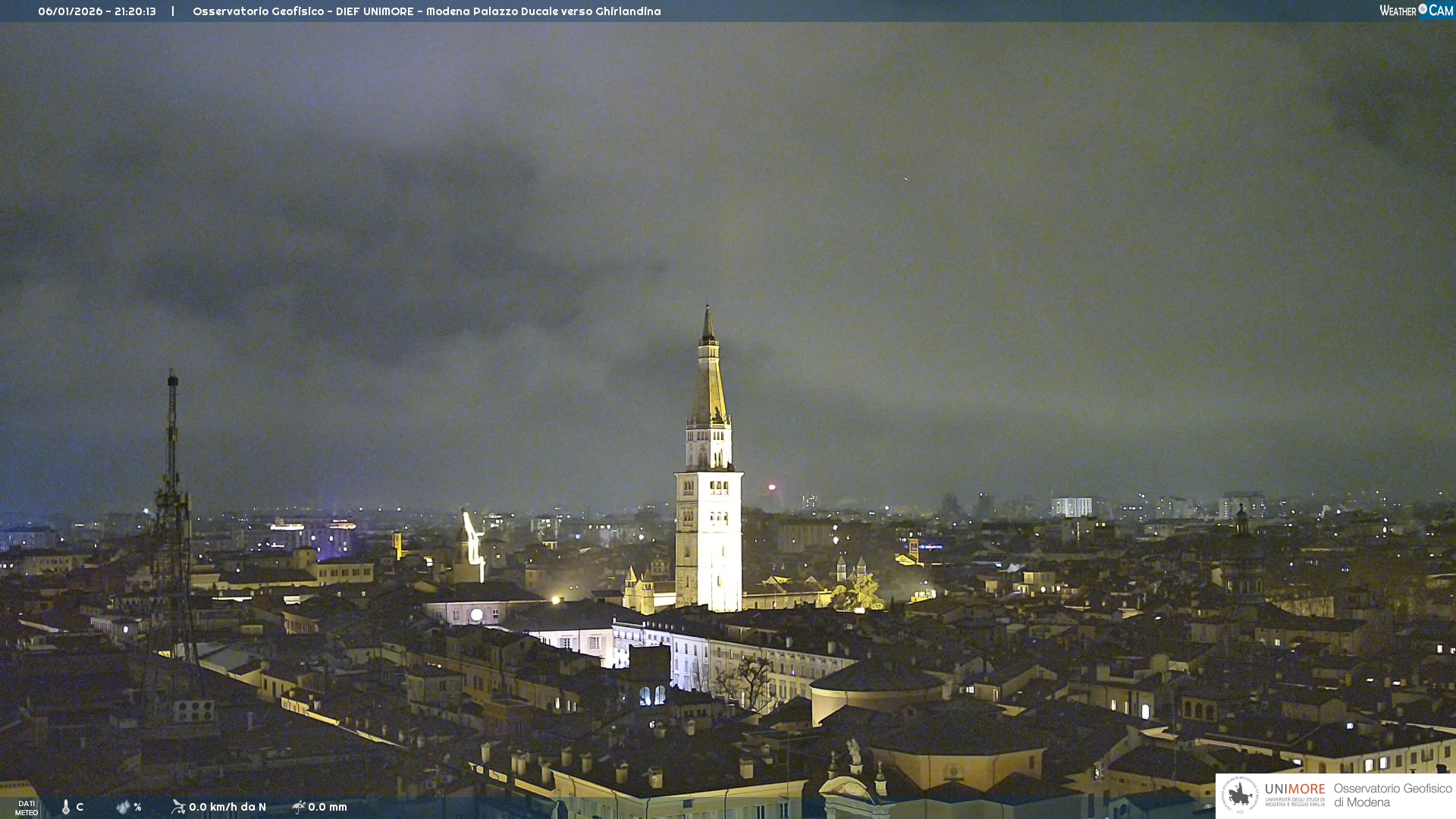Click the UNIMORE wordmark text
This screenshot has height=819, width=1456.
(1294, 789)
